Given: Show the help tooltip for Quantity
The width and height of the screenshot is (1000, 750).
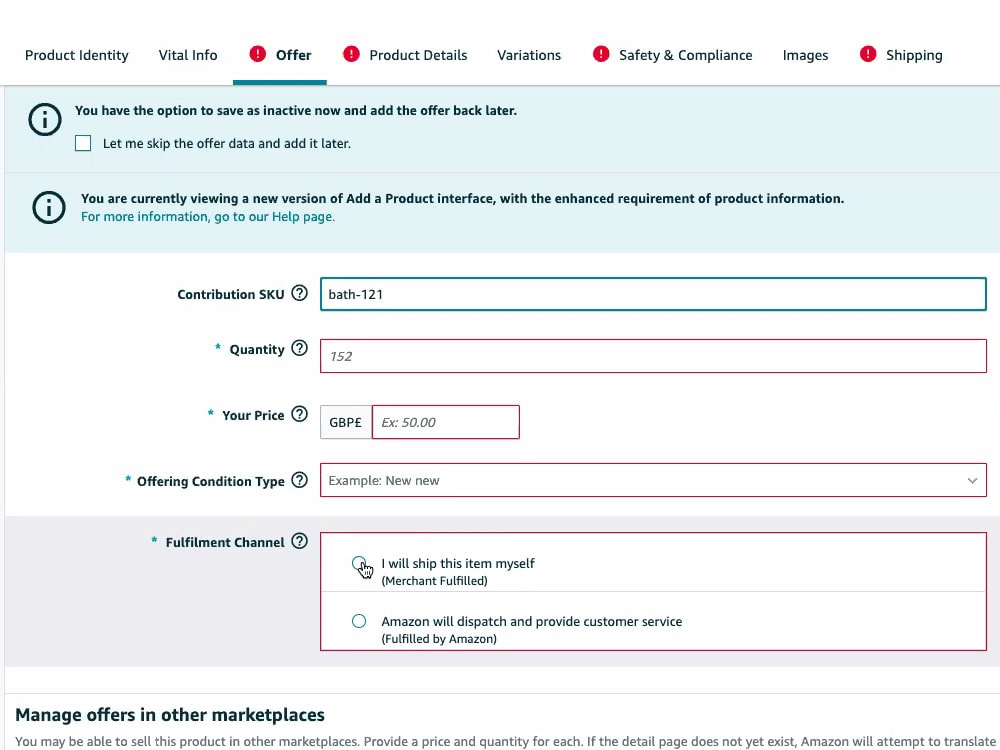Looking at the screenshot, I should (x=299, y=348).
